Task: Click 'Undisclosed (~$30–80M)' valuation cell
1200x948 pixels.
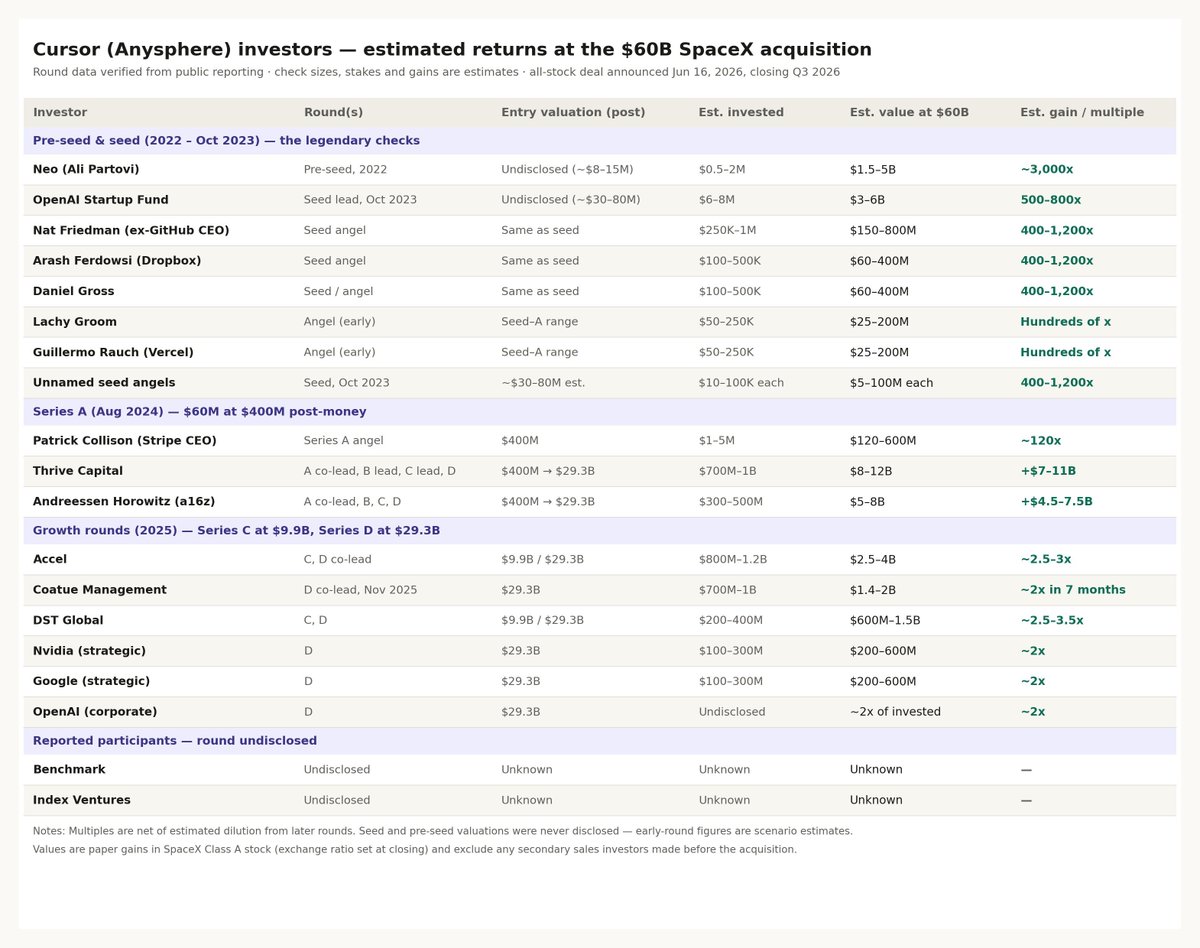Action: tap(571, 200)
